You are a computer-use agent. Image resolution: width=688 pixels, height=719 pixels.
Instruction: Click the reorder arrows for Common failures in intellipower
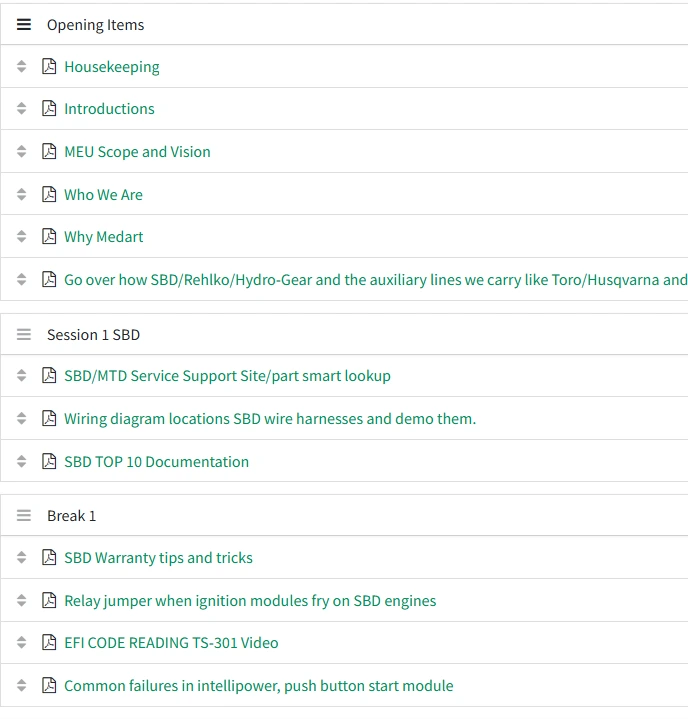click(22, 686)
